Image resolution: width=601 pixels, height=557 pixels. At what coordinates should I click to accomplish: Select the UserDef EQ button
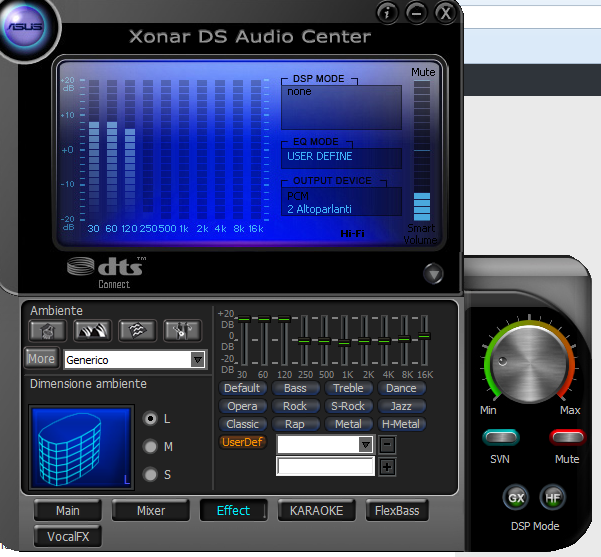(242, 442)
